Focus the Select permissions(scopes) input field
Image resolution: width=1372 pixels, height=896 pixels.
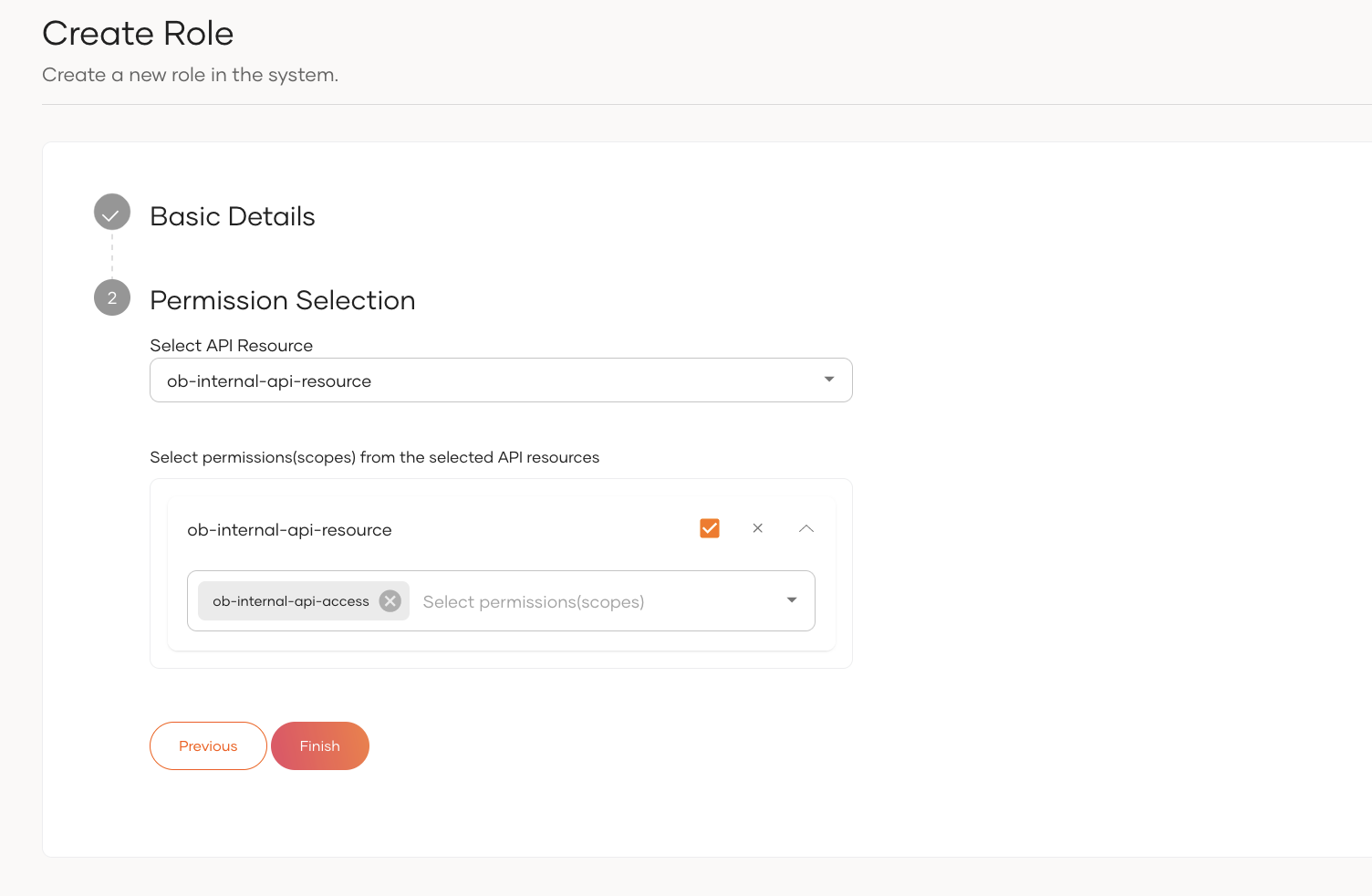[x=584, y=602]
